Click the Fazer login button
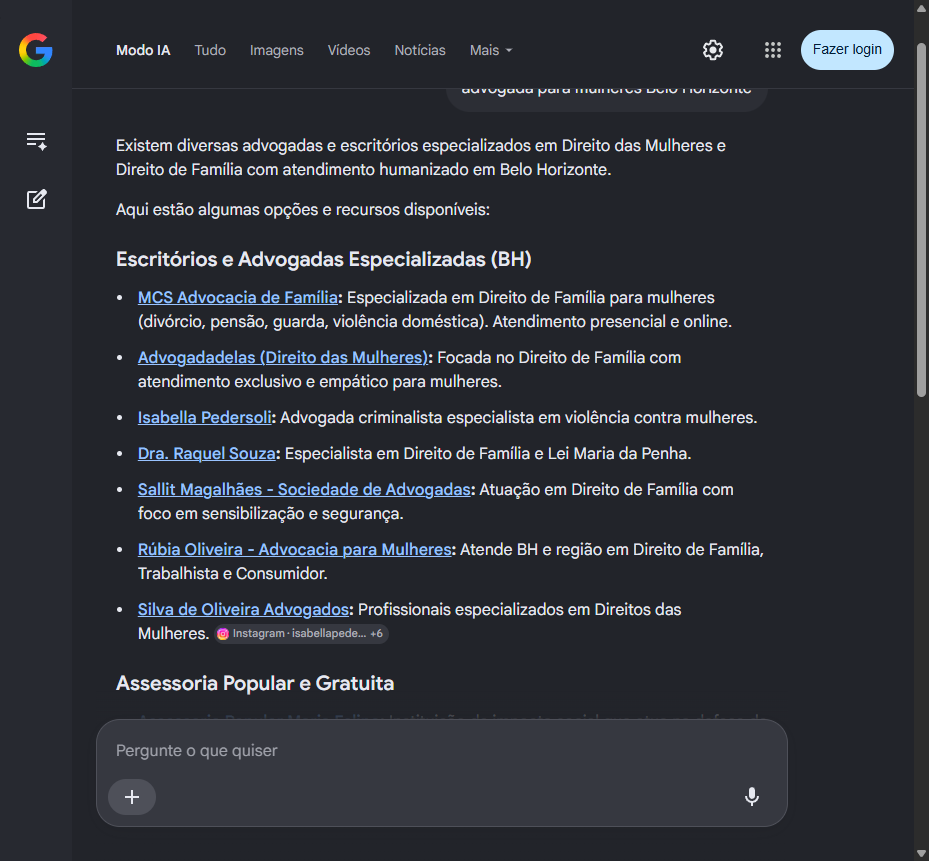This screenshot has height=861, width=929. click(x=847, y=50)
